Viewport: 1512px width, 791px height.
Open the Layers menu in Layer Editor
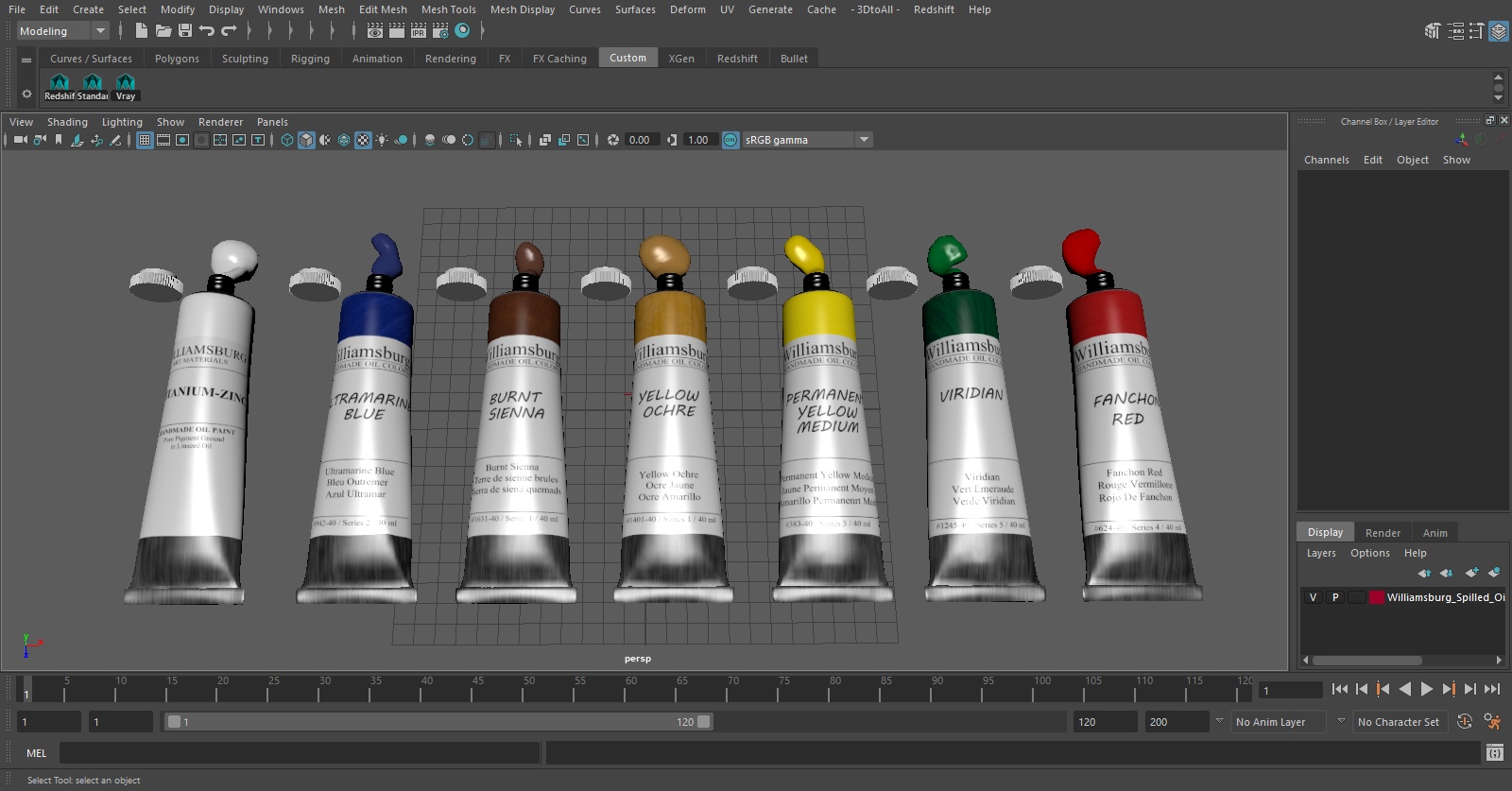click(1321, 553)
